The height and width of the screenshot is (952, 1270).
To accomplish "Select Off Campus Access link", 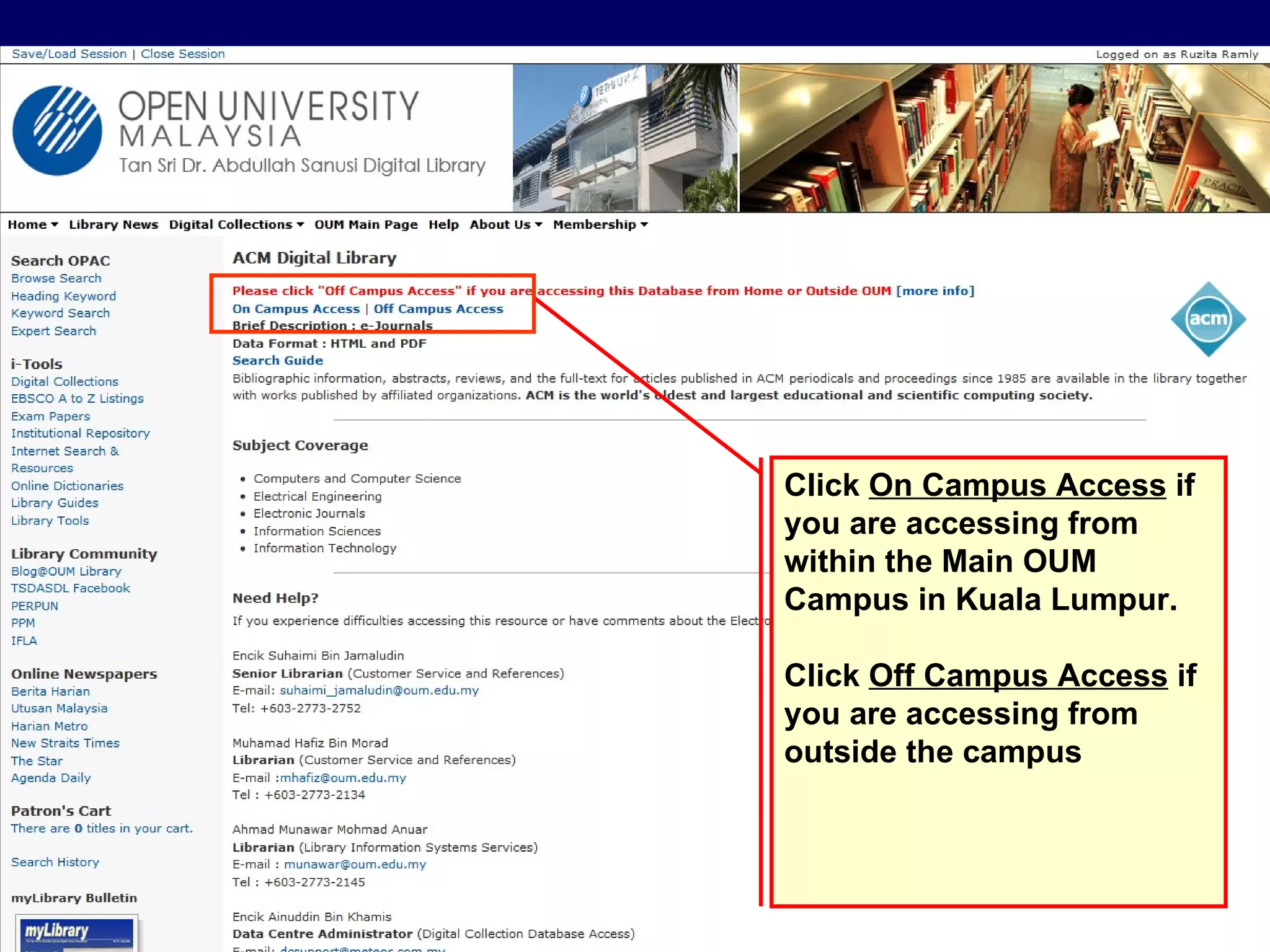I will point(438,309).
